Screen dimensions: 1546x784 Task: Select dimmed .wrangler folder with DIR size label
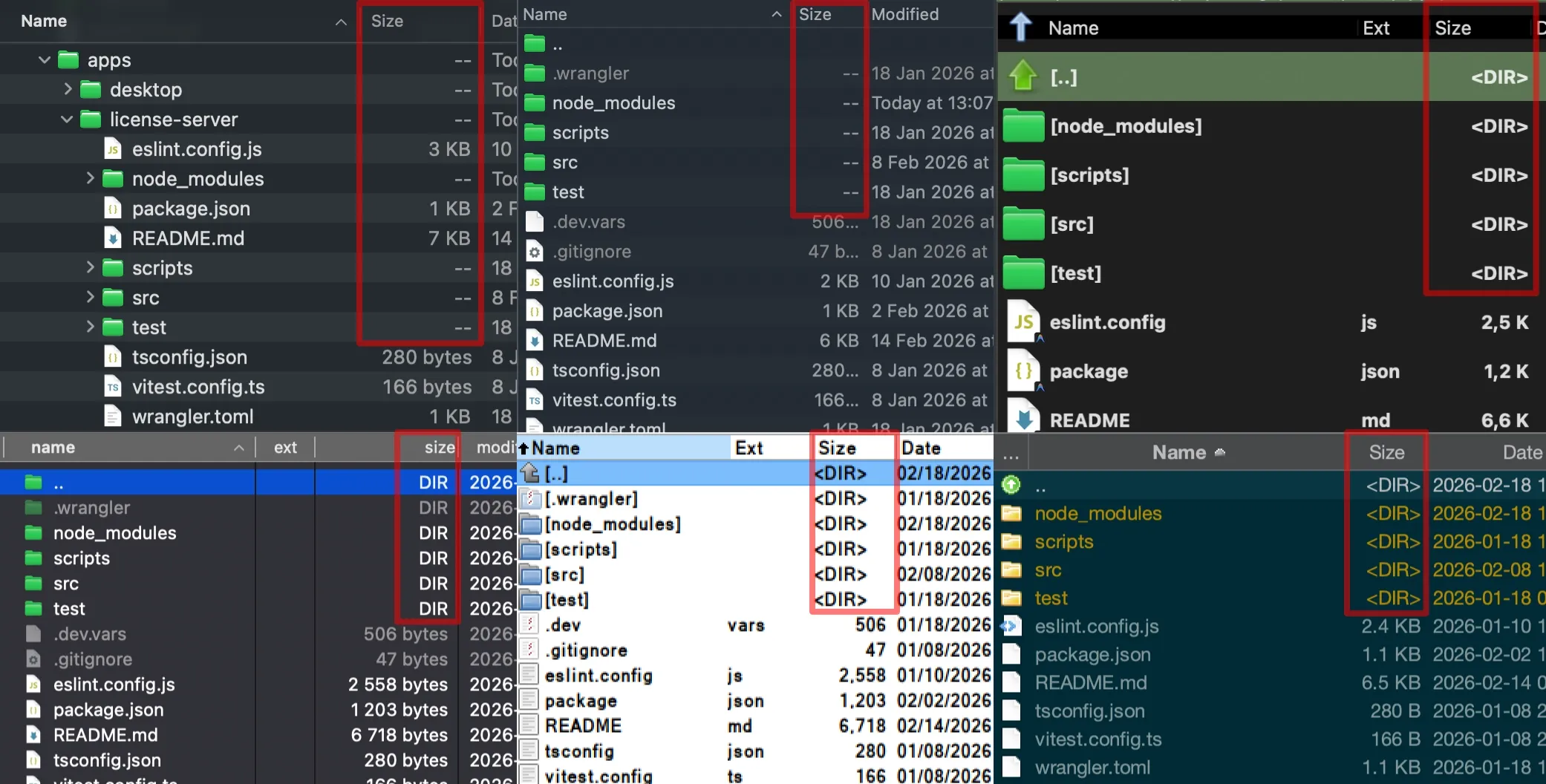pyautogui.click(x=258, y=508)
